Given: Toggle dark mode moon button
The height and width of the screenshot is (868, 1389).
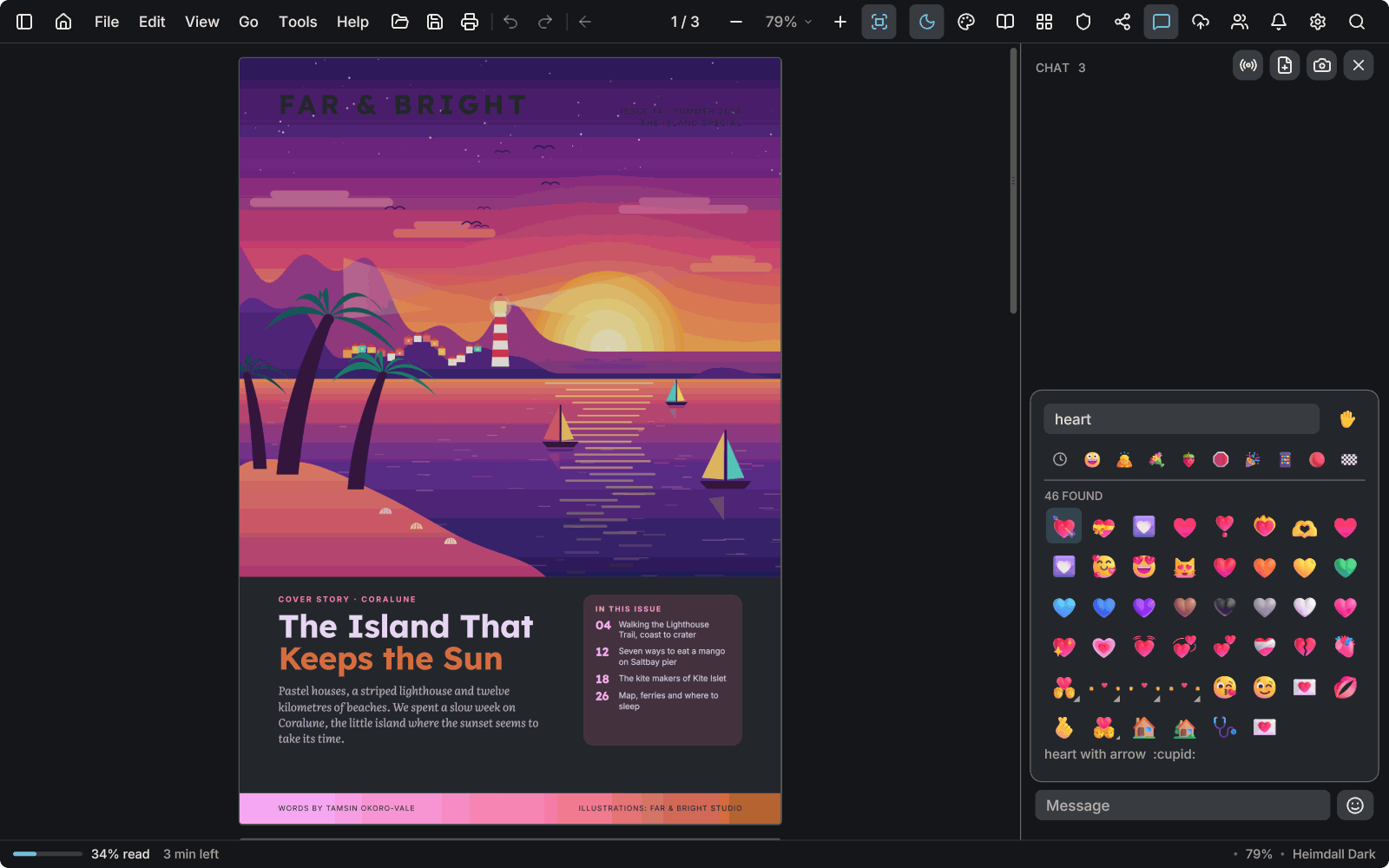Looking at the screenshot, I should [x=927, y=22].
